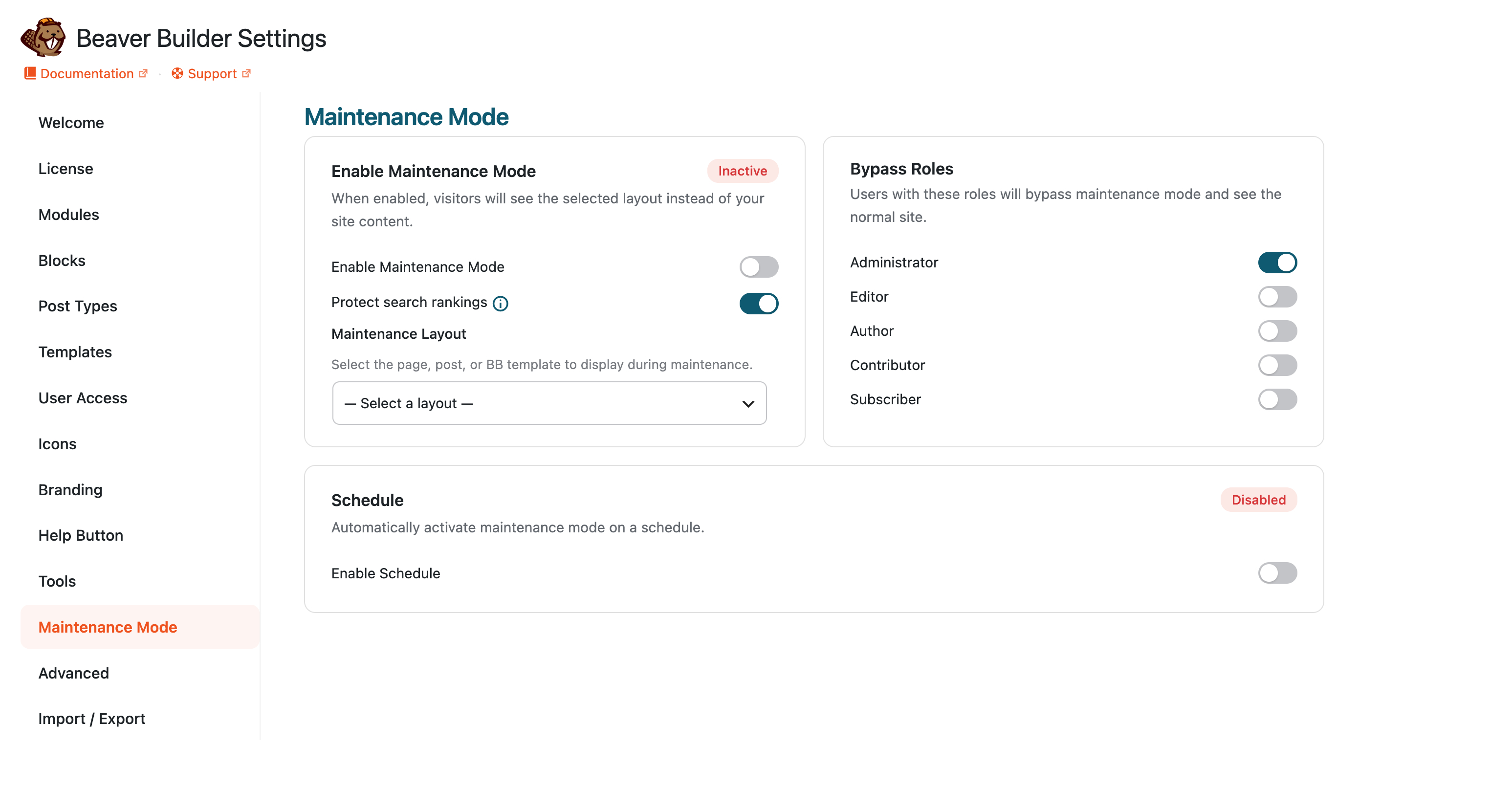Open the Templates settings tab
Screen dimensions: 1491x812
pos(139,352)
